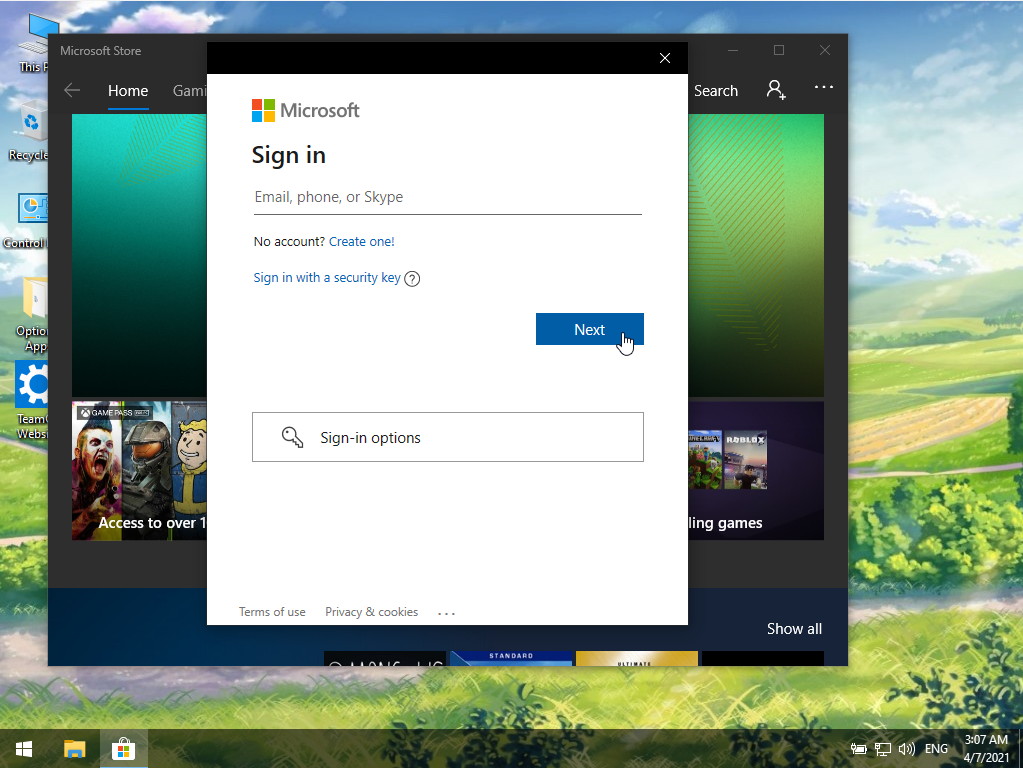Open Store See more ellipsis menu

pyautogui.click(x=823, y=87)
